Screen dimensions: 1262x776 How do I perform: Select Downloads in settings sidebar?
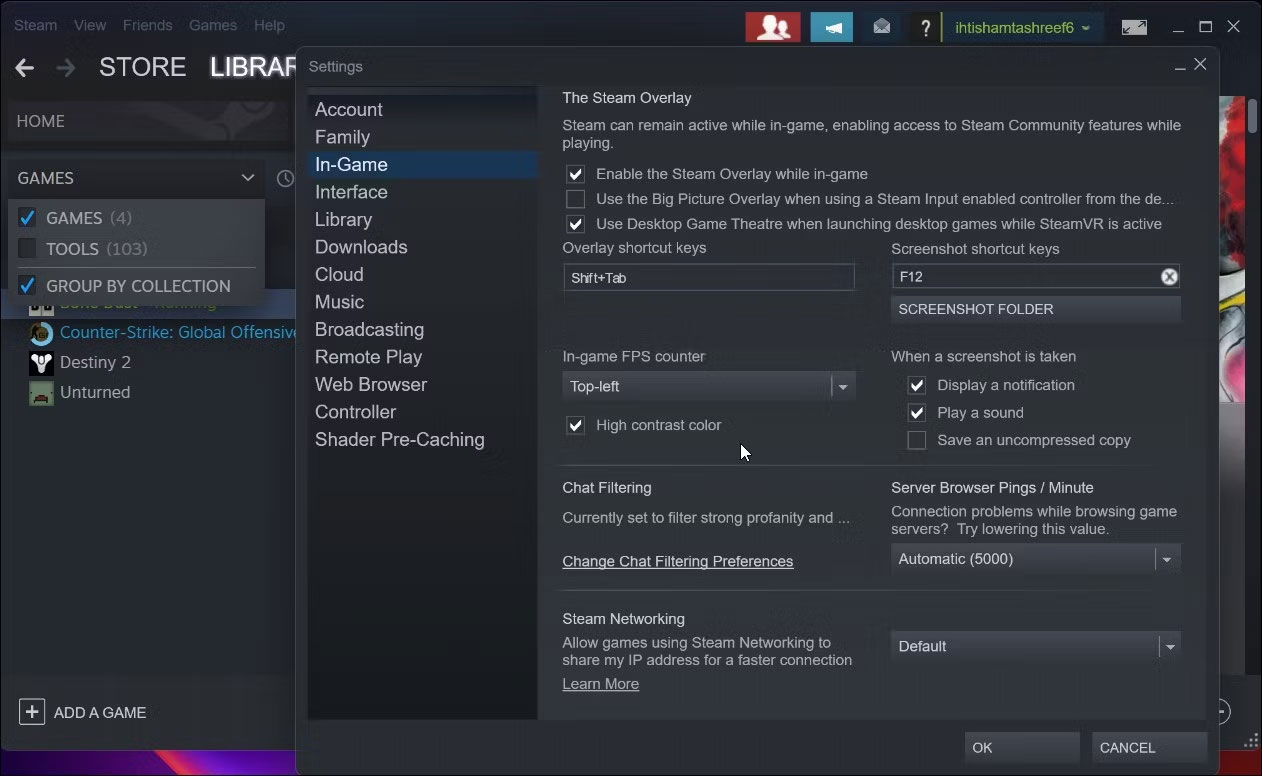tap(361, 247)
